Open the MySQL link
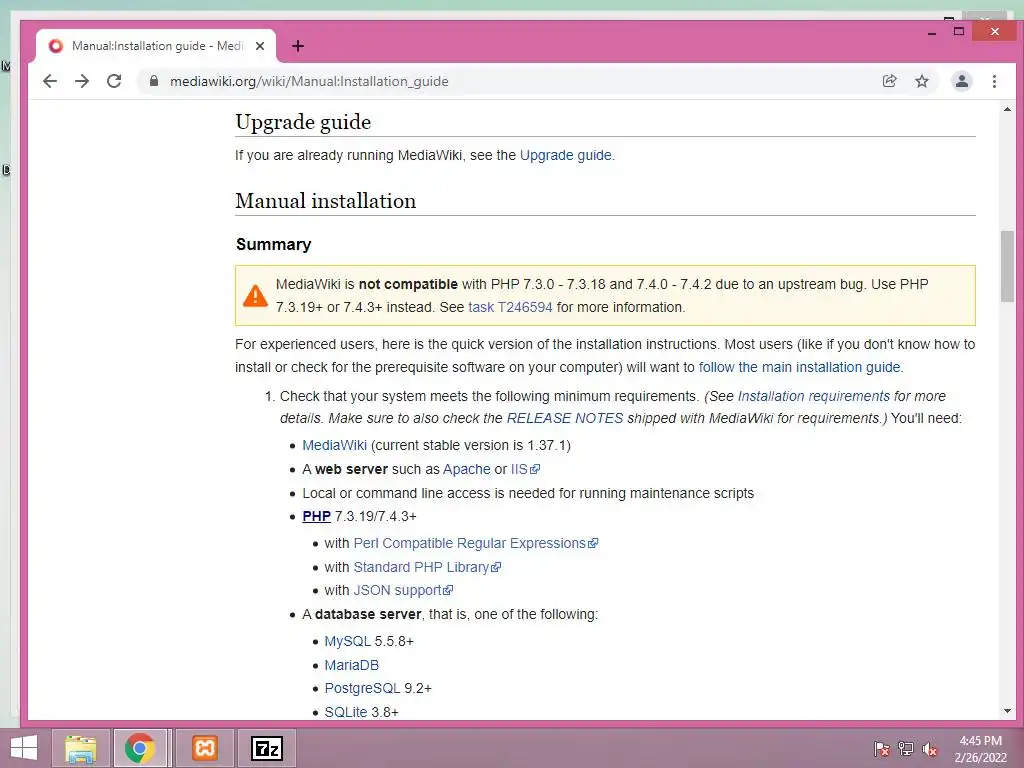The image size is (1024, 768). click(347, 641)
